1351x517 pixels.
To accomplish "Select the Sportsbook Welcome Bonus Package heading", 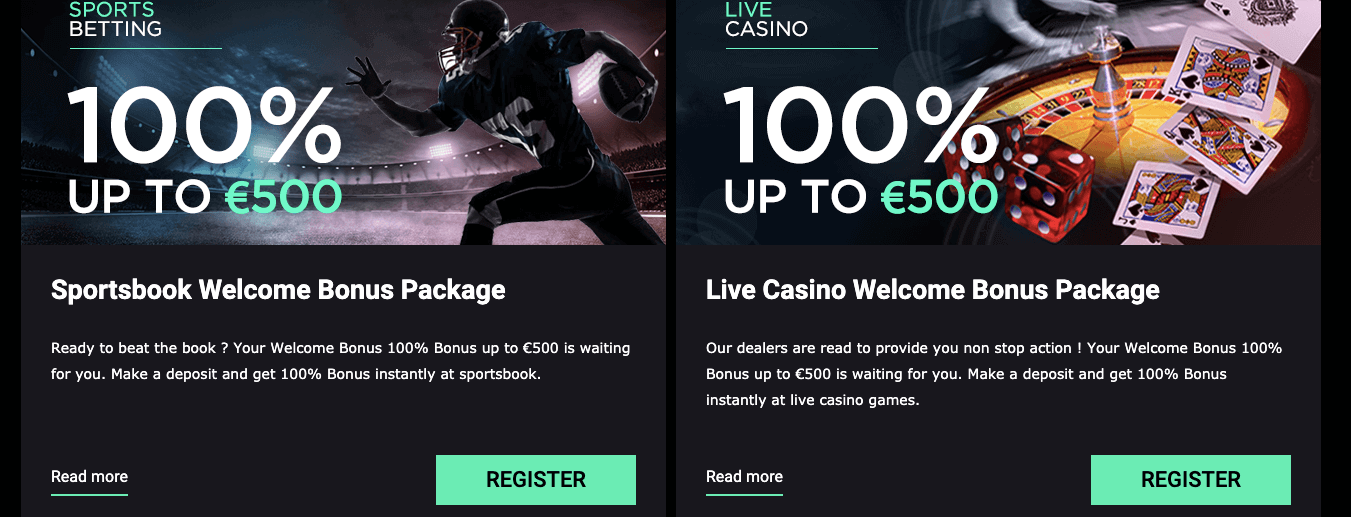I will point(278,290).
